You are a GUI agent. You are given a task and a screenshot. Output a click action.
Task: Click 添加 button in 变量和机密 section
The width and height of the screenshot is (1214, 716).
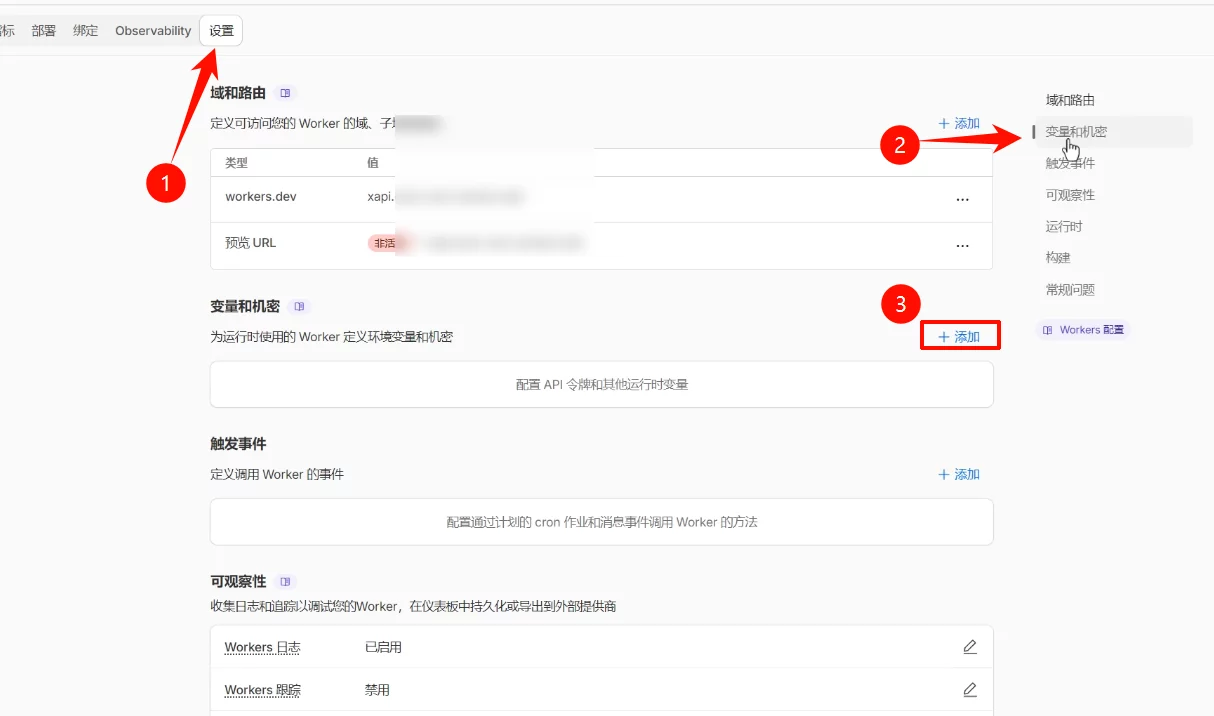960,337
